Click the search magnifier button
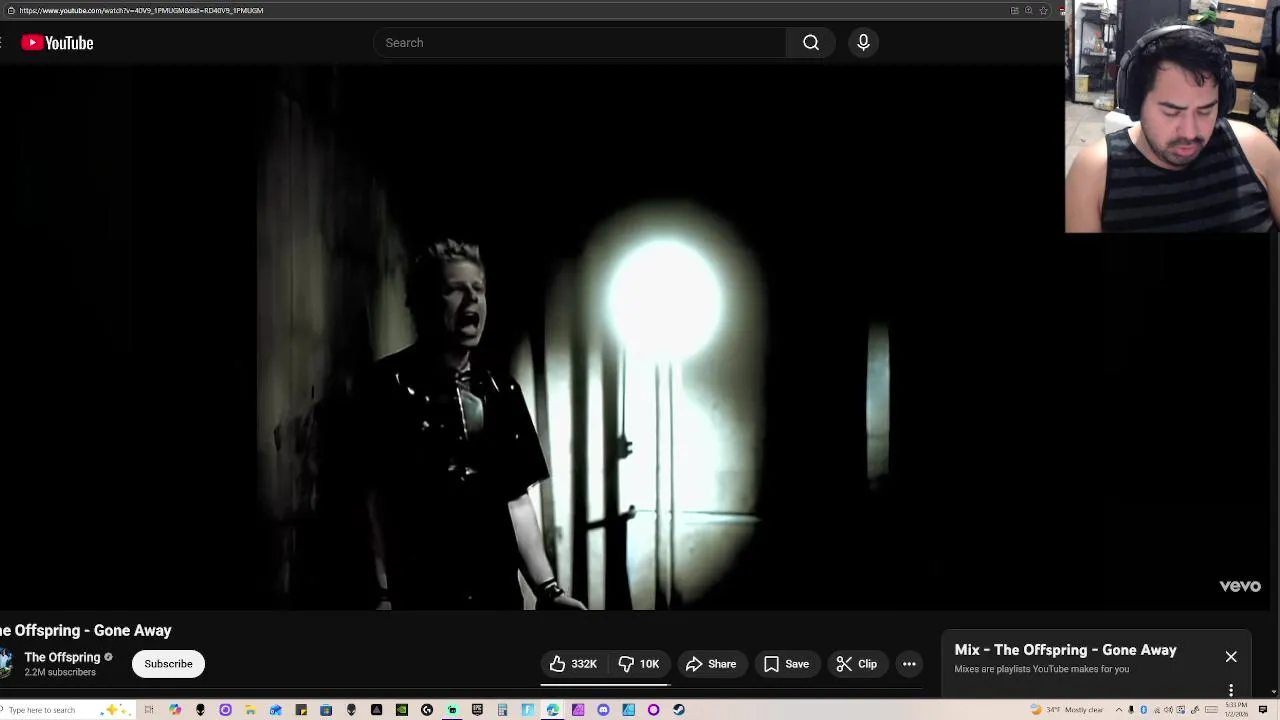1280x720 pixels. point(811,43)
